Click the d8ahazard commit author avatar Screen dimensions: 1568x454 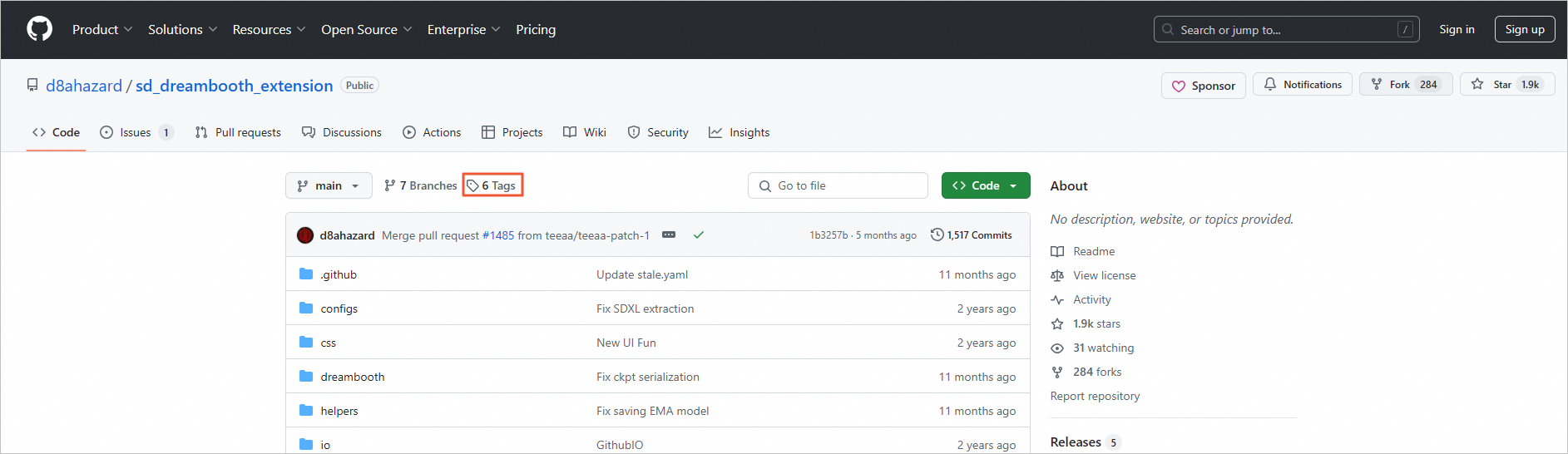[305, 235]
